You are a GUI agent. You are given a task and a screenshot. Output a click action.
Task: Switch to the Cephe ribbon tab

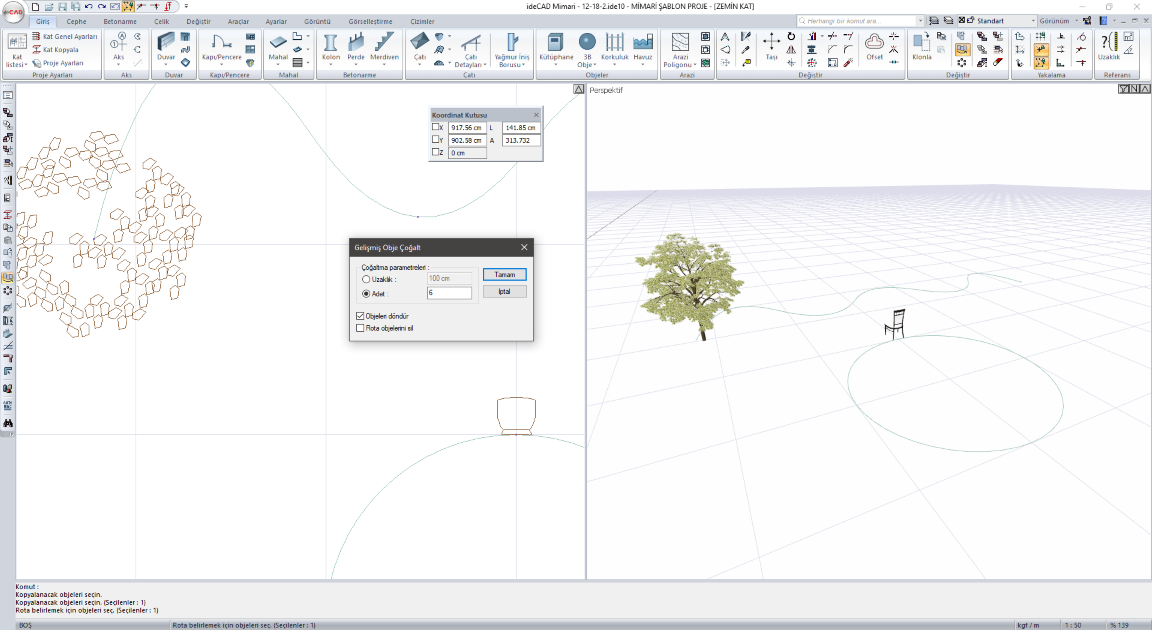[77, 21]
